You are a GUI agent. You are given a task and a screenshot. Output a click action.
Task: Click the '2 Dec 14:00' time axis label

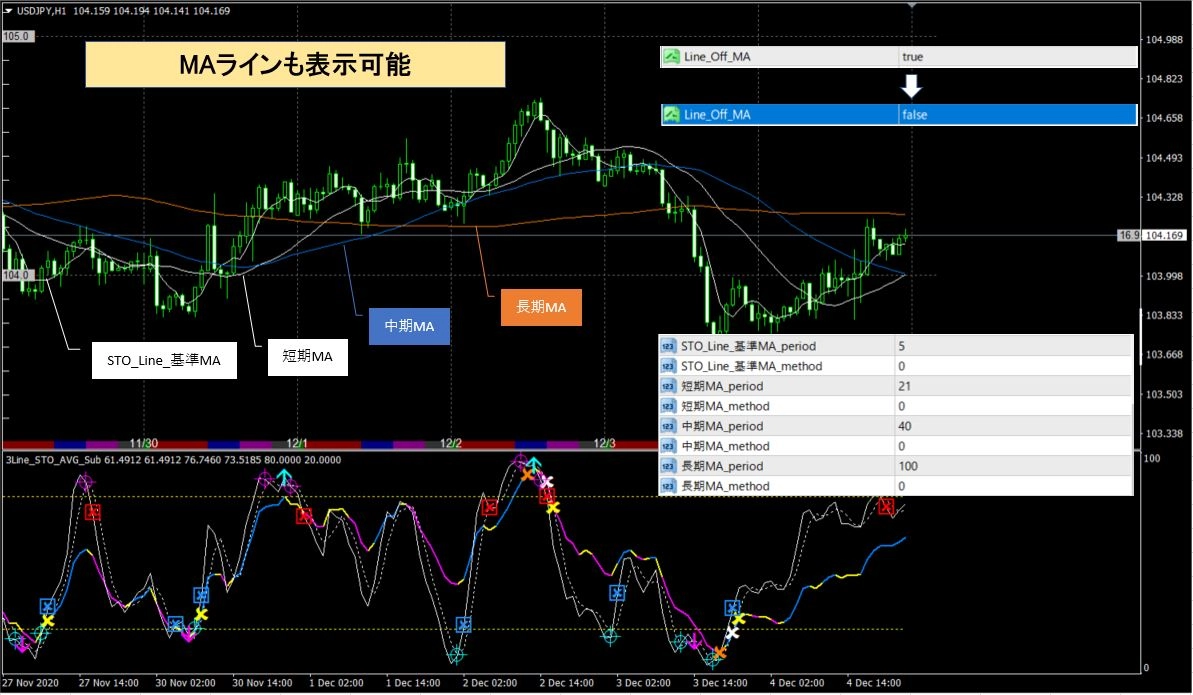coord(566,683)
